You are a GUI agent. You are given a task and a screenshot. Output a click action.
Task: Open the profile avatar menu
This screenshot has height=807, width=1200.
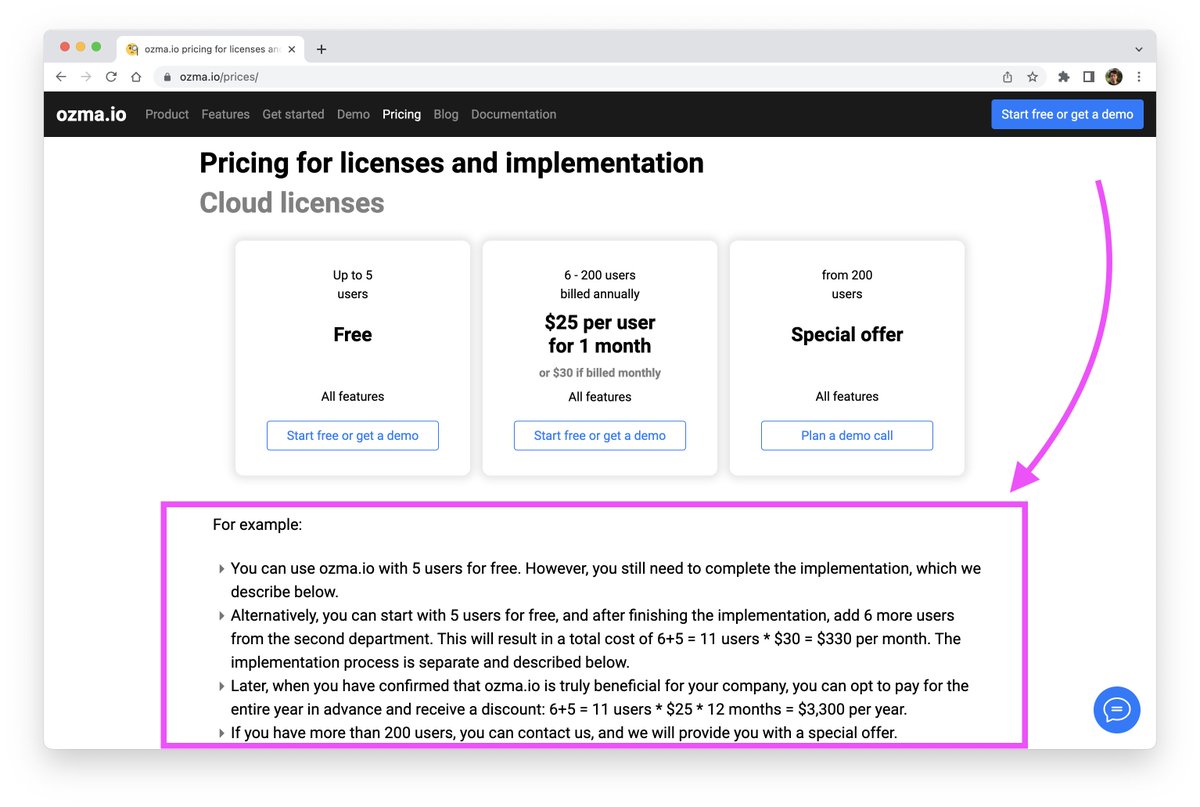coord(1114,77)
